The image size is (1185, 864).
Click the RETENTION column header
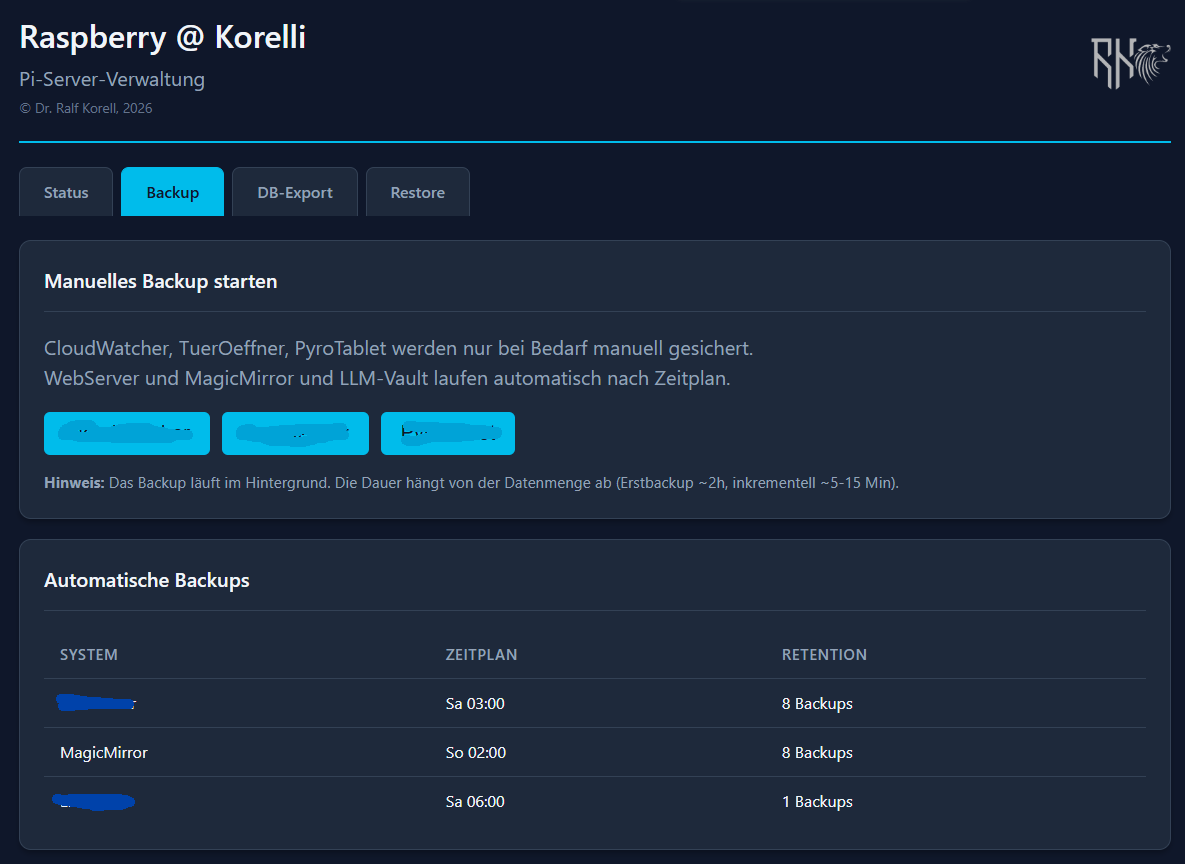[824, 655]
